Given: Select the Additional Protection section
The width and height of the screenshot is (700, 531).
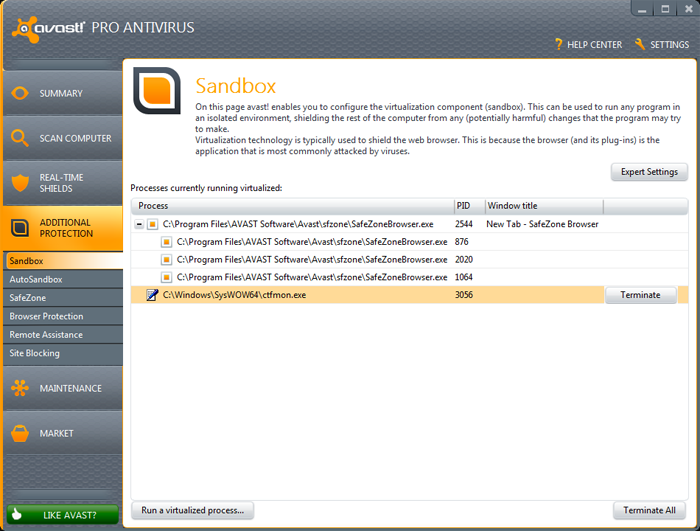Looking at the screenshot, I should point(63,228).
